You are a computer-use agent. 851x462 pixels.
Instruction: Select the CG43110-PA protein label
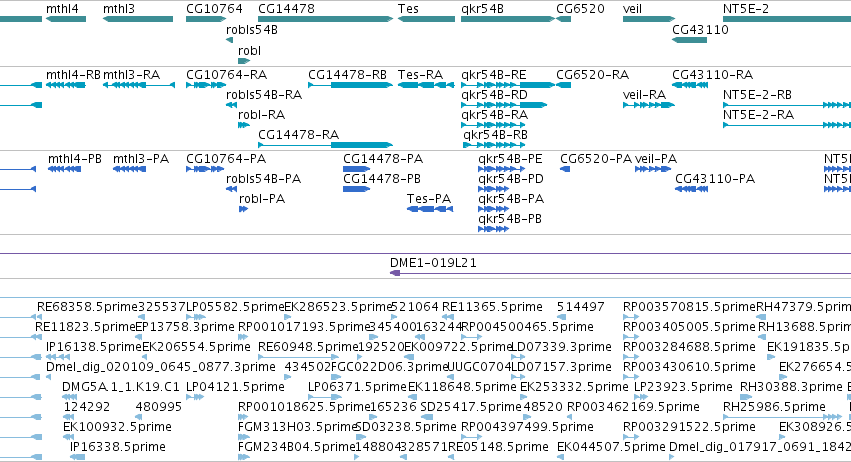pyautogui.click(x=715, y=179)
